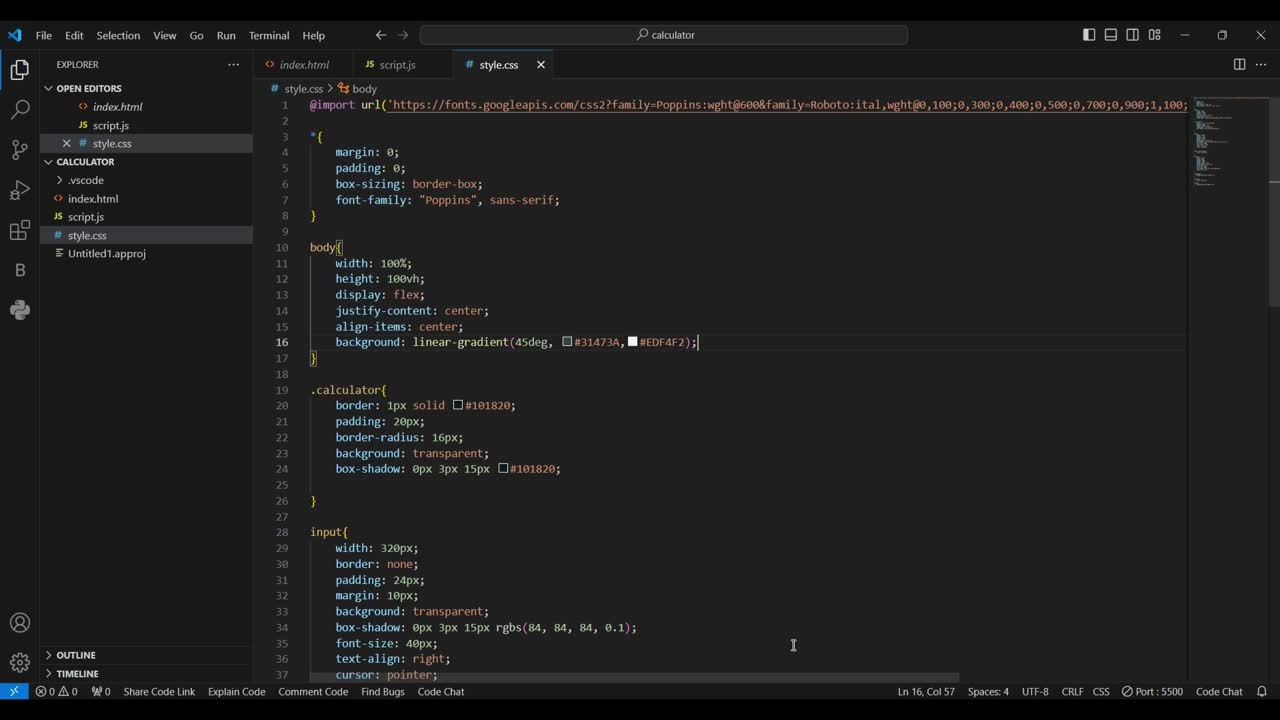The width and height of the screenshot is (1280, 720).
Task: Open Run and Debug view
Action: pyautogui.click(x=20, y=190)
